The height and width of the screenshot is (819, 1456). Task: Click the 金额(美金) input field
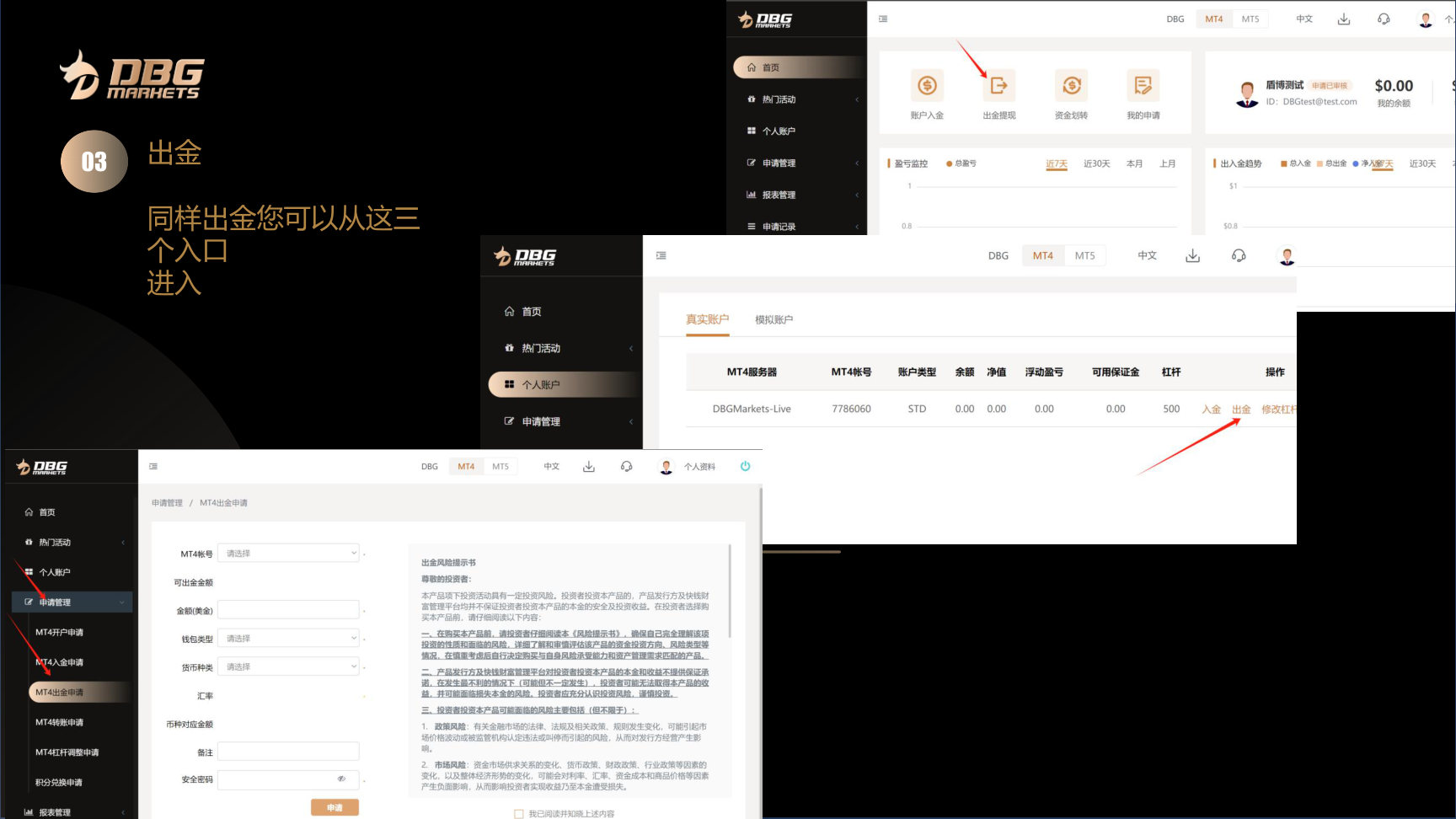click(x=289, y=610)
